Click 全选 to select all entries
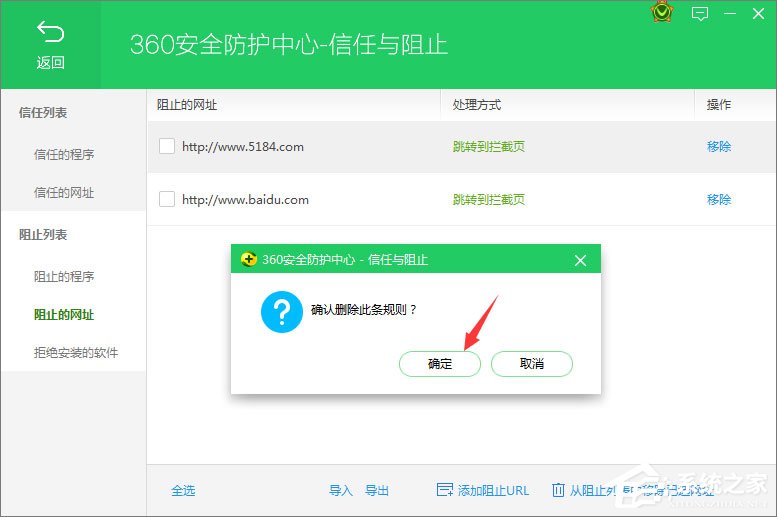Screen dimensions: 777x517 [183, 490]
